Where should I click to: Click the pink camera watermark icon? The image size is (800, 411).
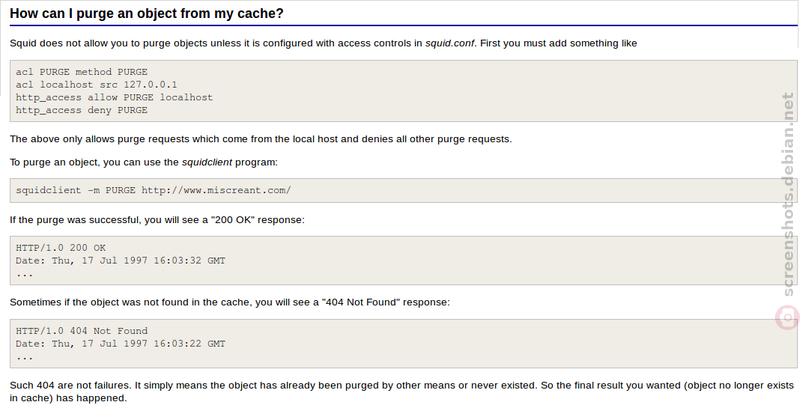coord(788,318)
